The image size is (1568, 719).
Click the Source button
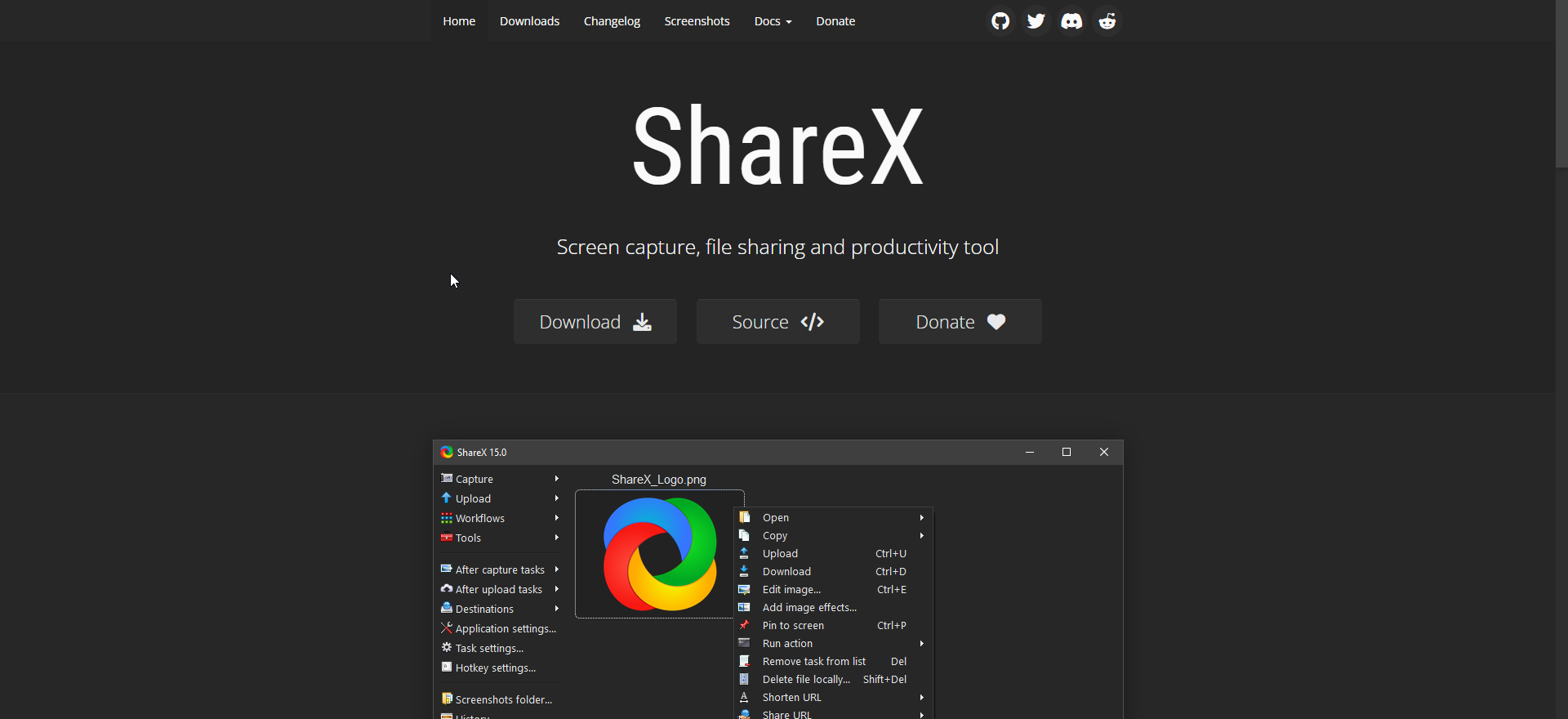[x=778, y=321]
